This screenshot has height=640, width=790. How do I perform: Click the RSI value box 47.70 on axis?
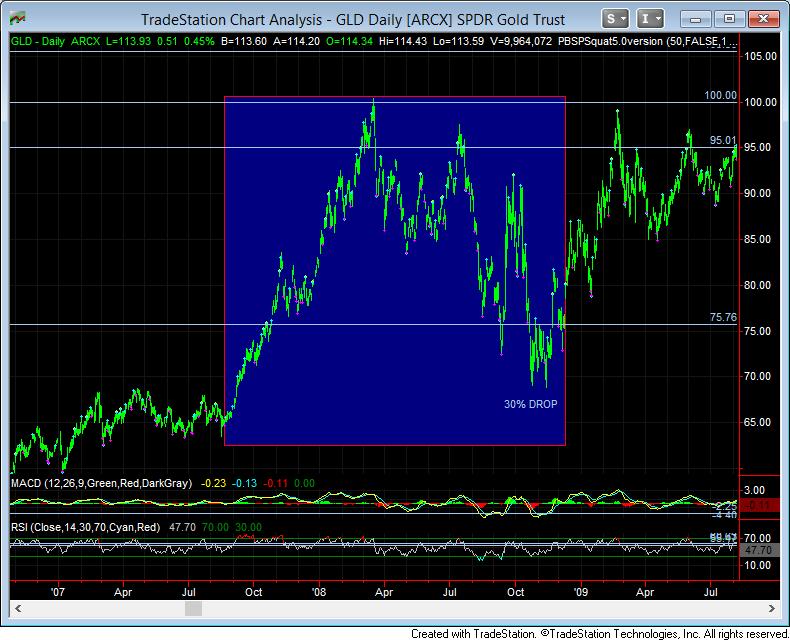click(x=758, y=550)
